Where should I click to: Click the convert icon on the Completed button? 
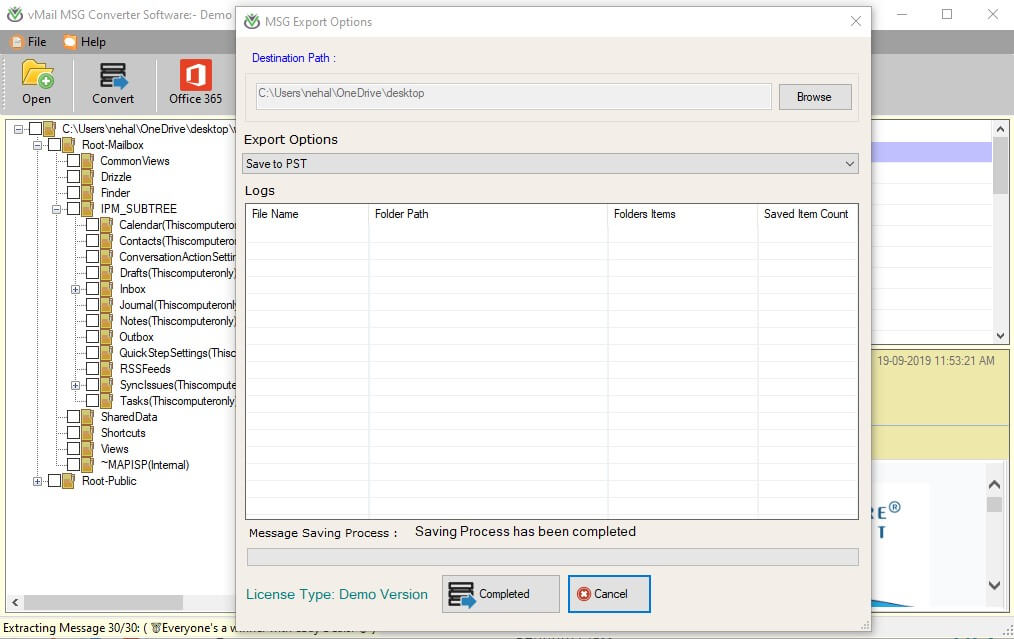[x=461, y=594]
